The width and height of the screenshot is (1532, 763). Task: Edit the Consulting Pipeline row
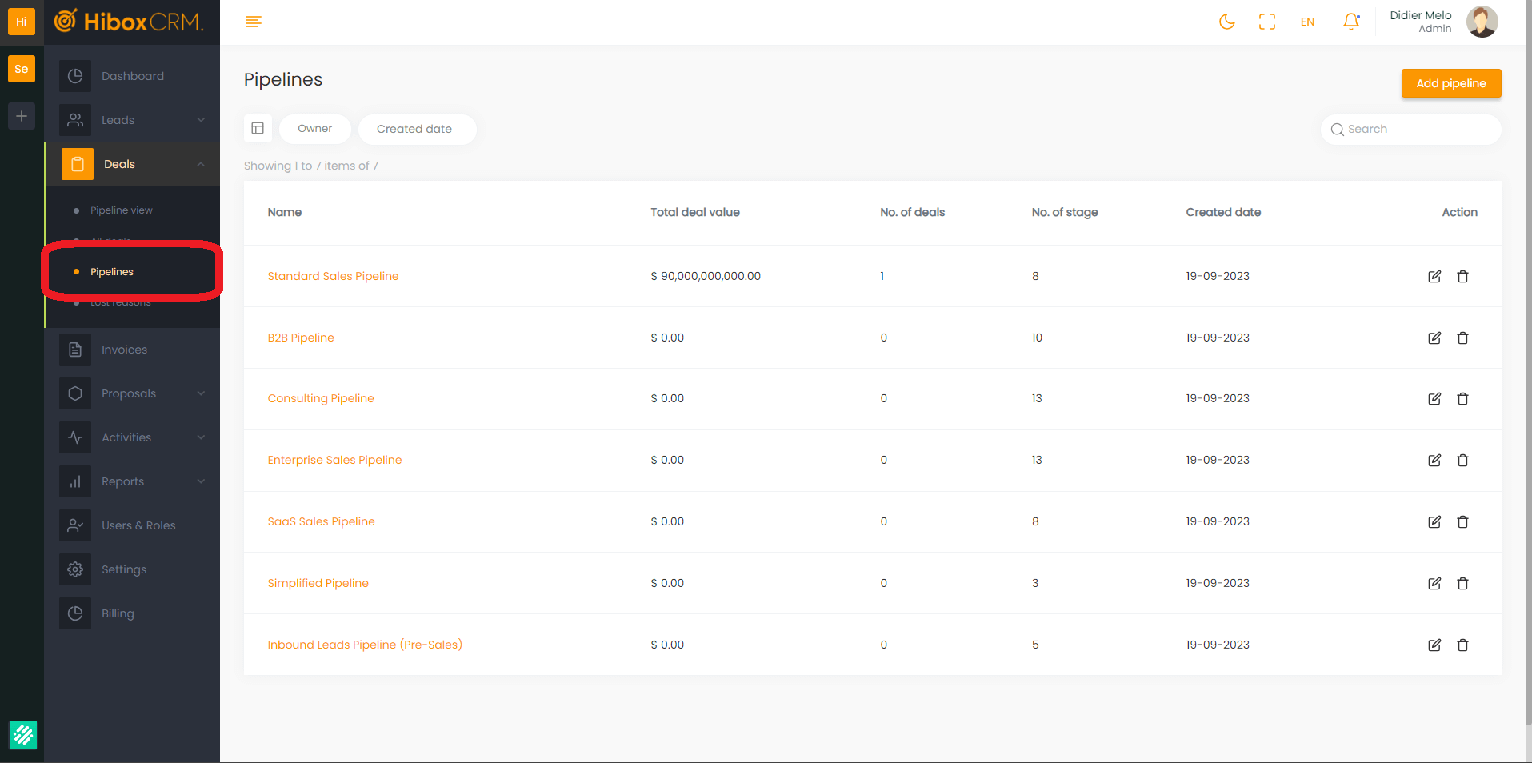1434,399
